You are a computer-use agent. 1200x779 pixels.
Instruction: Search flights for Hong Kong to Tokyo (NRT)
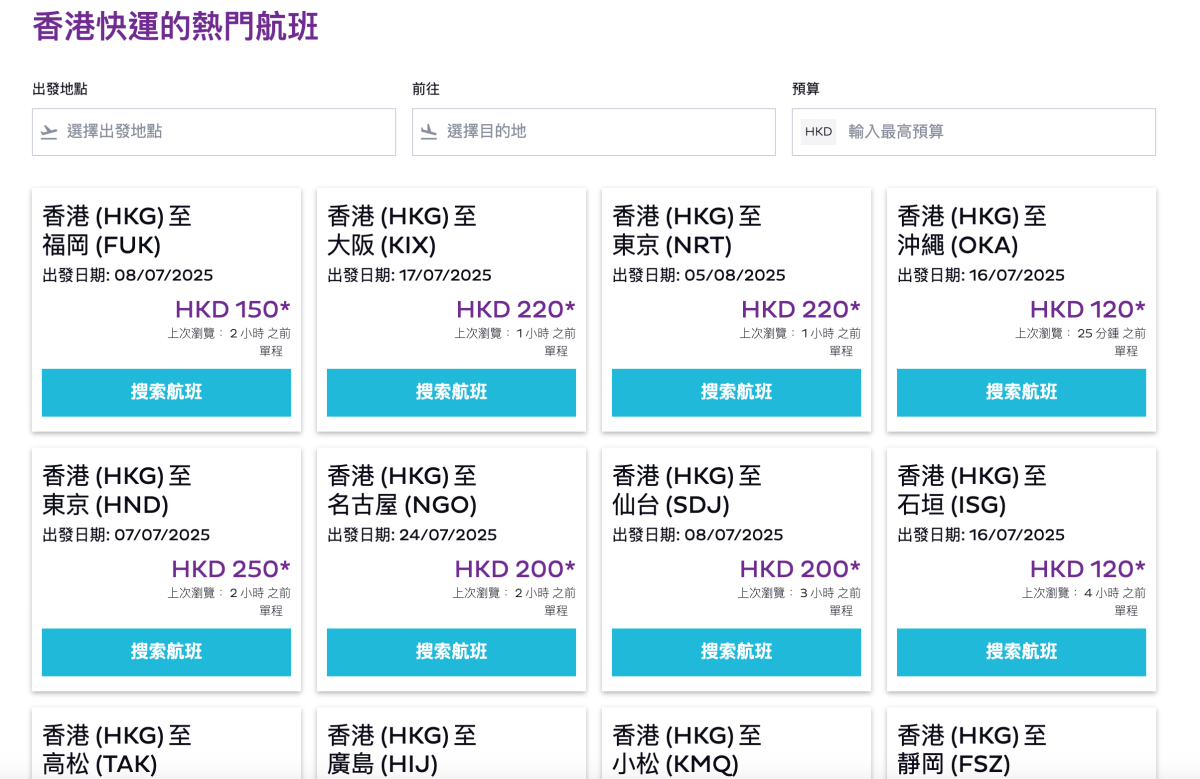pyautogui.click(x=736, y=392)
